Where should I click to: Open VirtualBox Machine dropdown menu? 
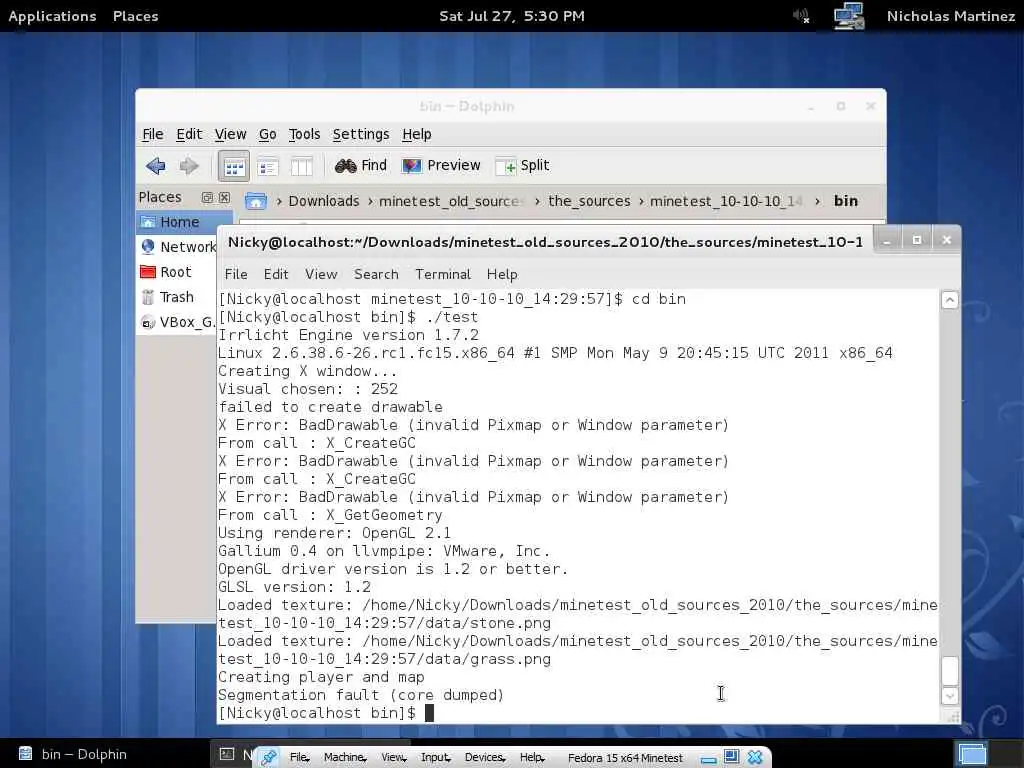(x=345, y=758)
